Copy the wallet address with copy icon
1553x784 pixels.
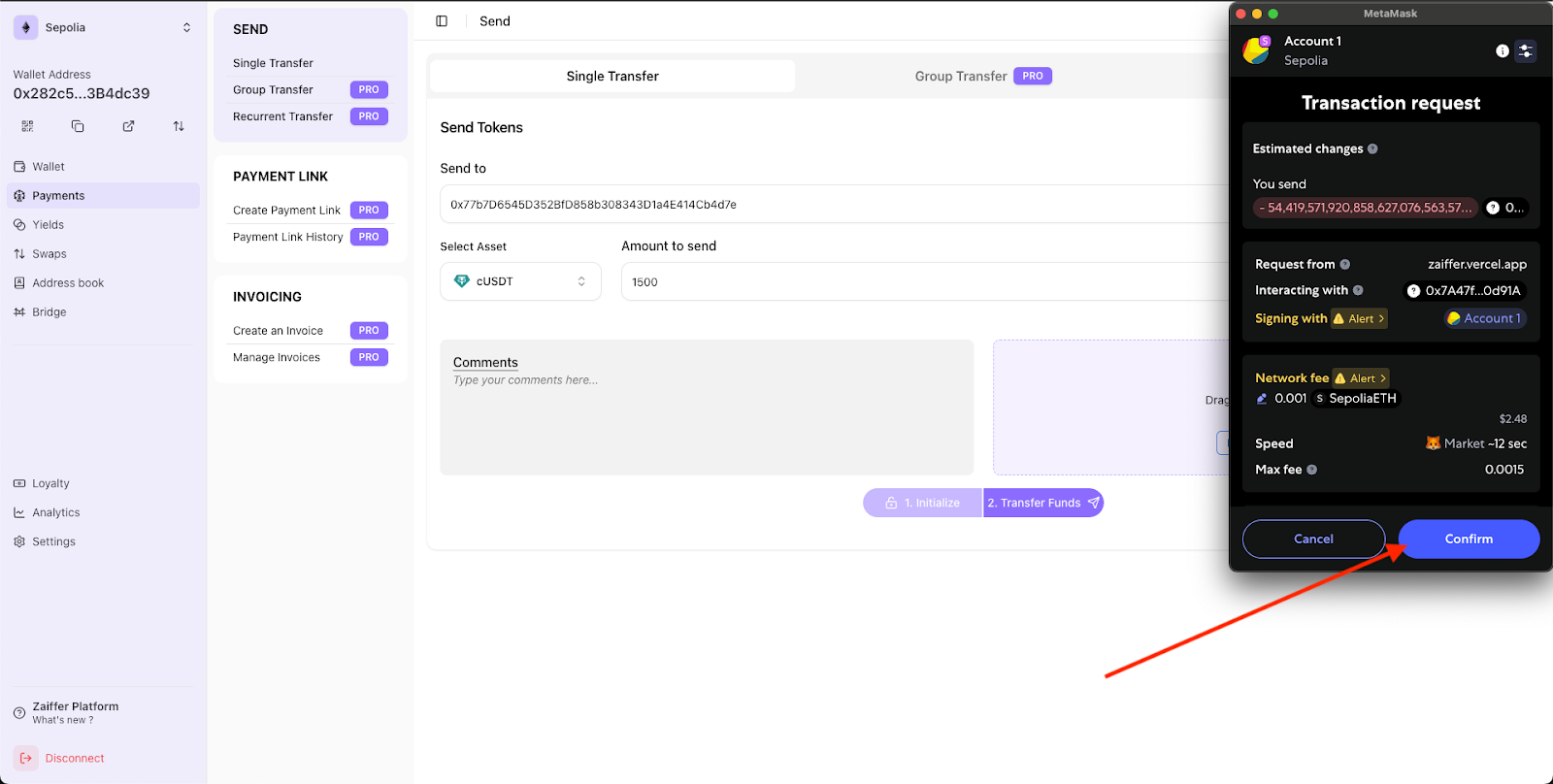click(78, 126)
